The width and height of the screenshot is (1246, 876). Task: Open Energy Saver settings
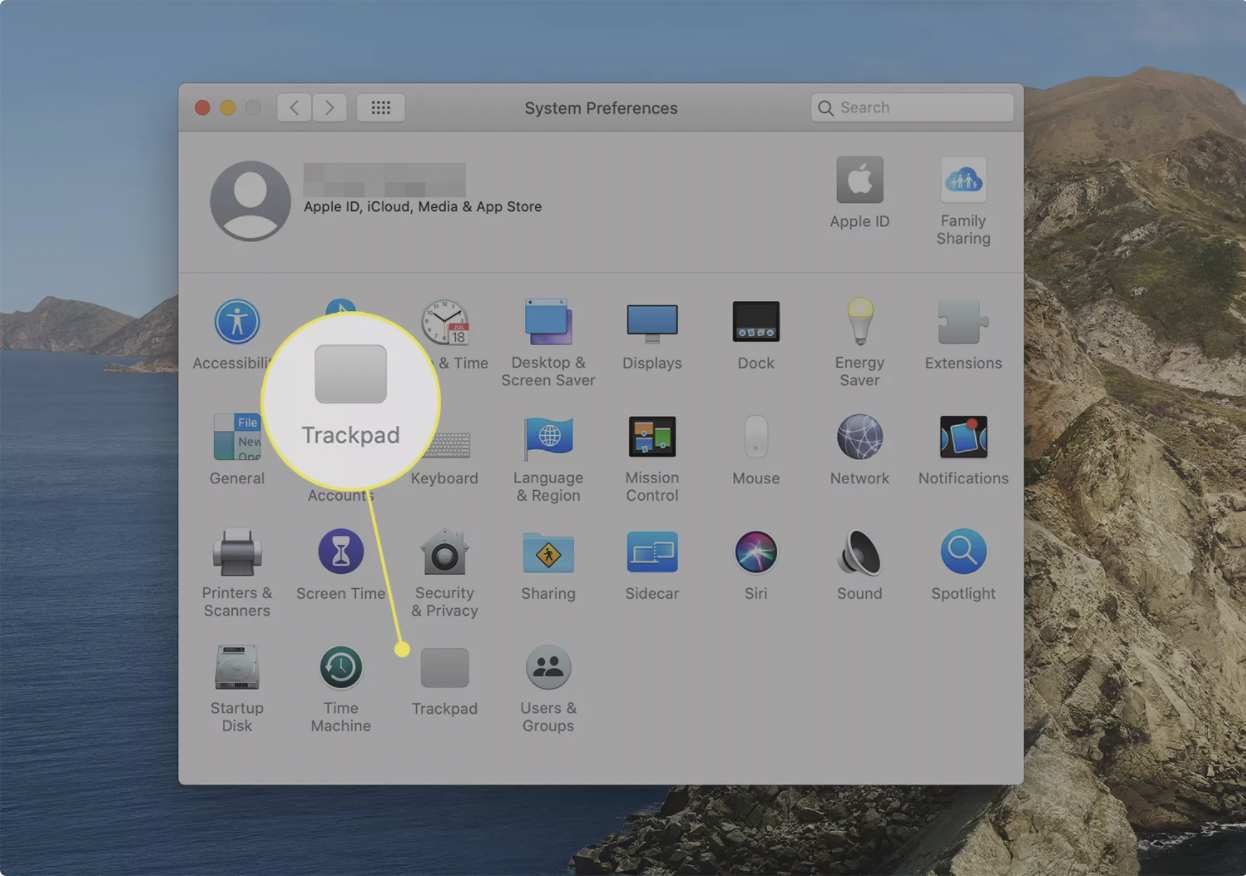coord(859,323)
